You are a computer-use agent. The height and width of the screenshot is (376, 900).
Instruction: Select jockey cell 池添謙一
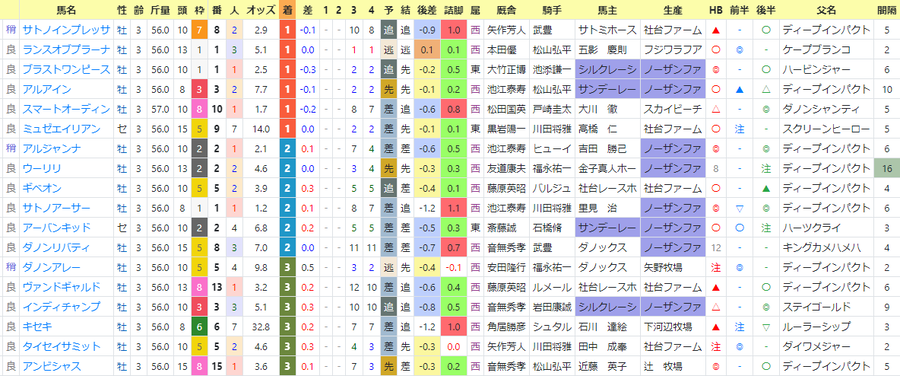tap(552, 69)
